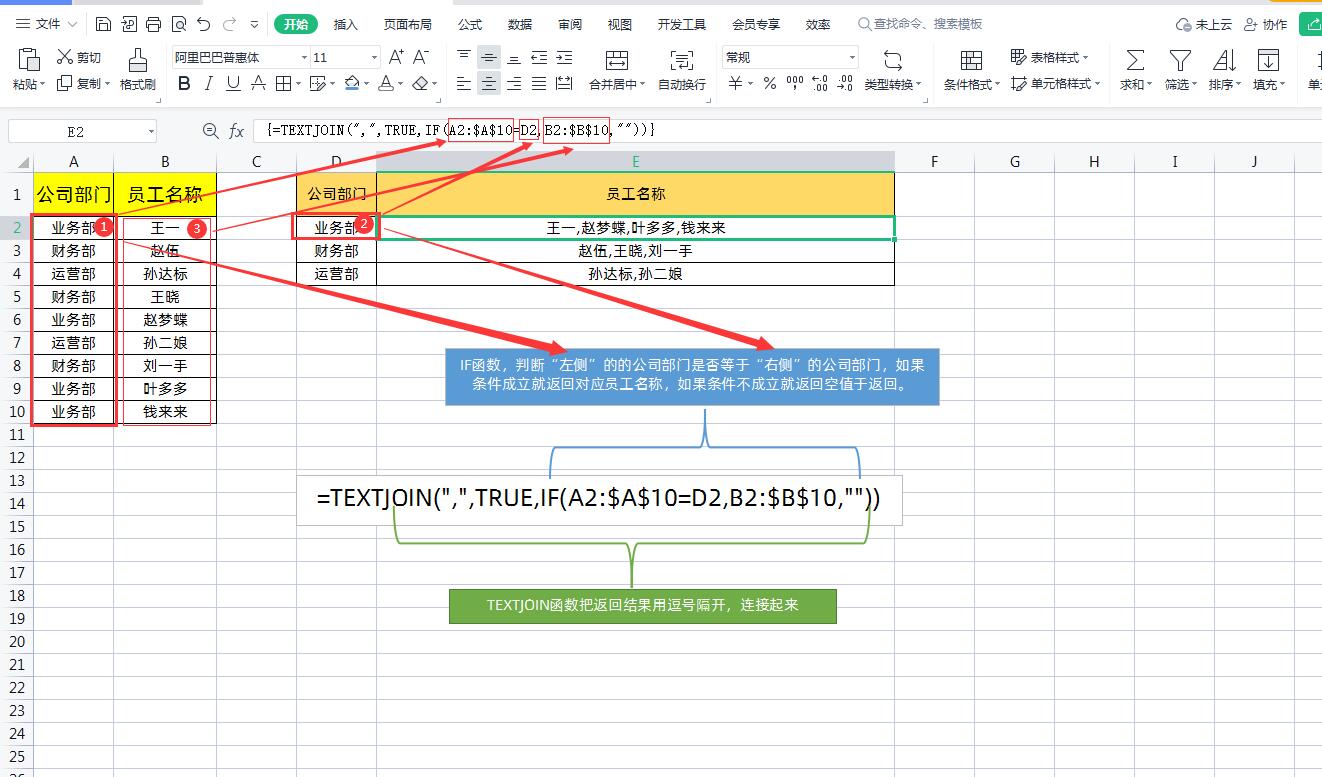Open Print Preview from the quick toolbar
Screen dimensions: 1322x777
pos(179,24)
